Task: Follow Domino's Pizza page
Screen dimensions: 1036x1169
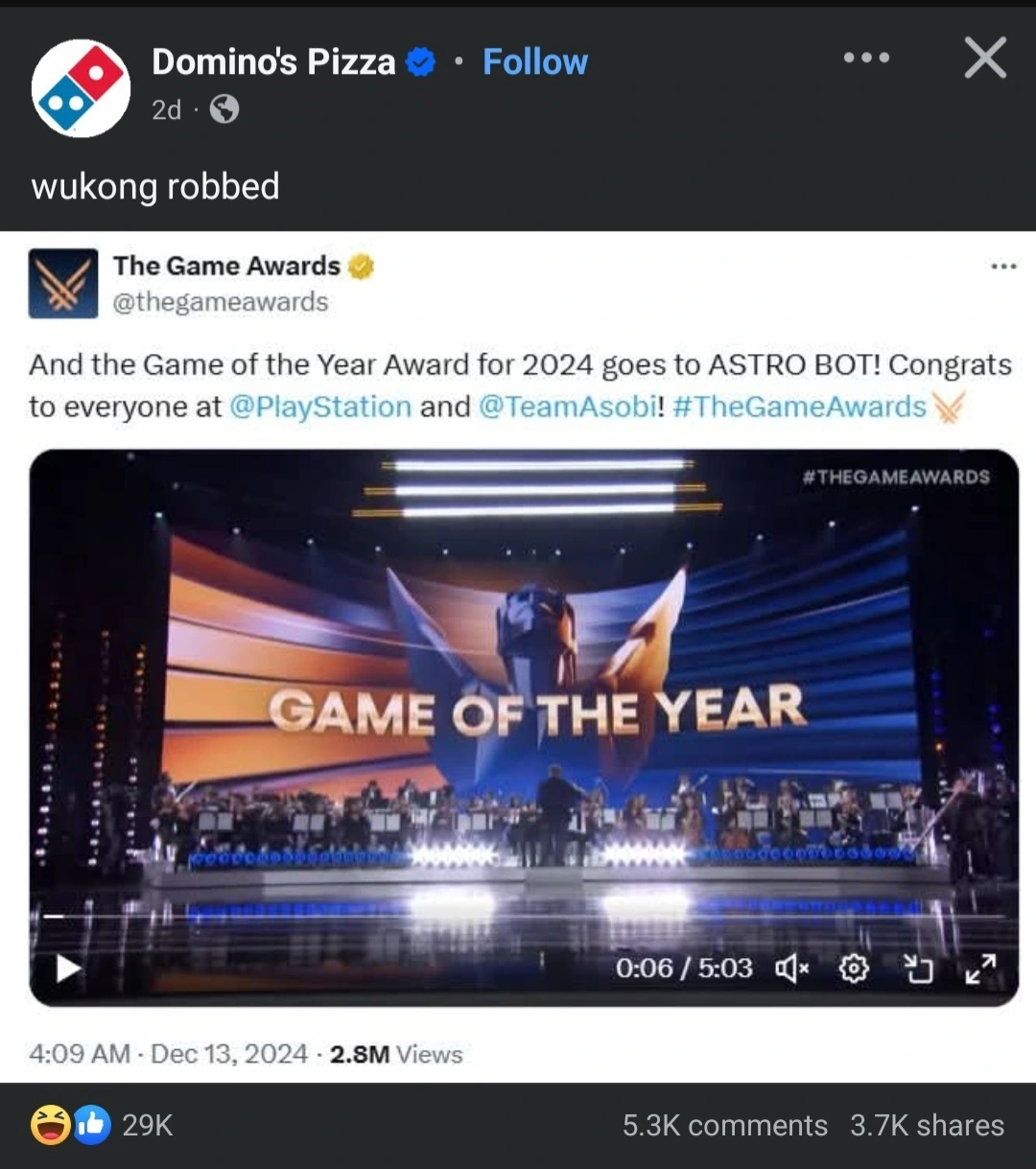Action: click(x=535, y=62)
